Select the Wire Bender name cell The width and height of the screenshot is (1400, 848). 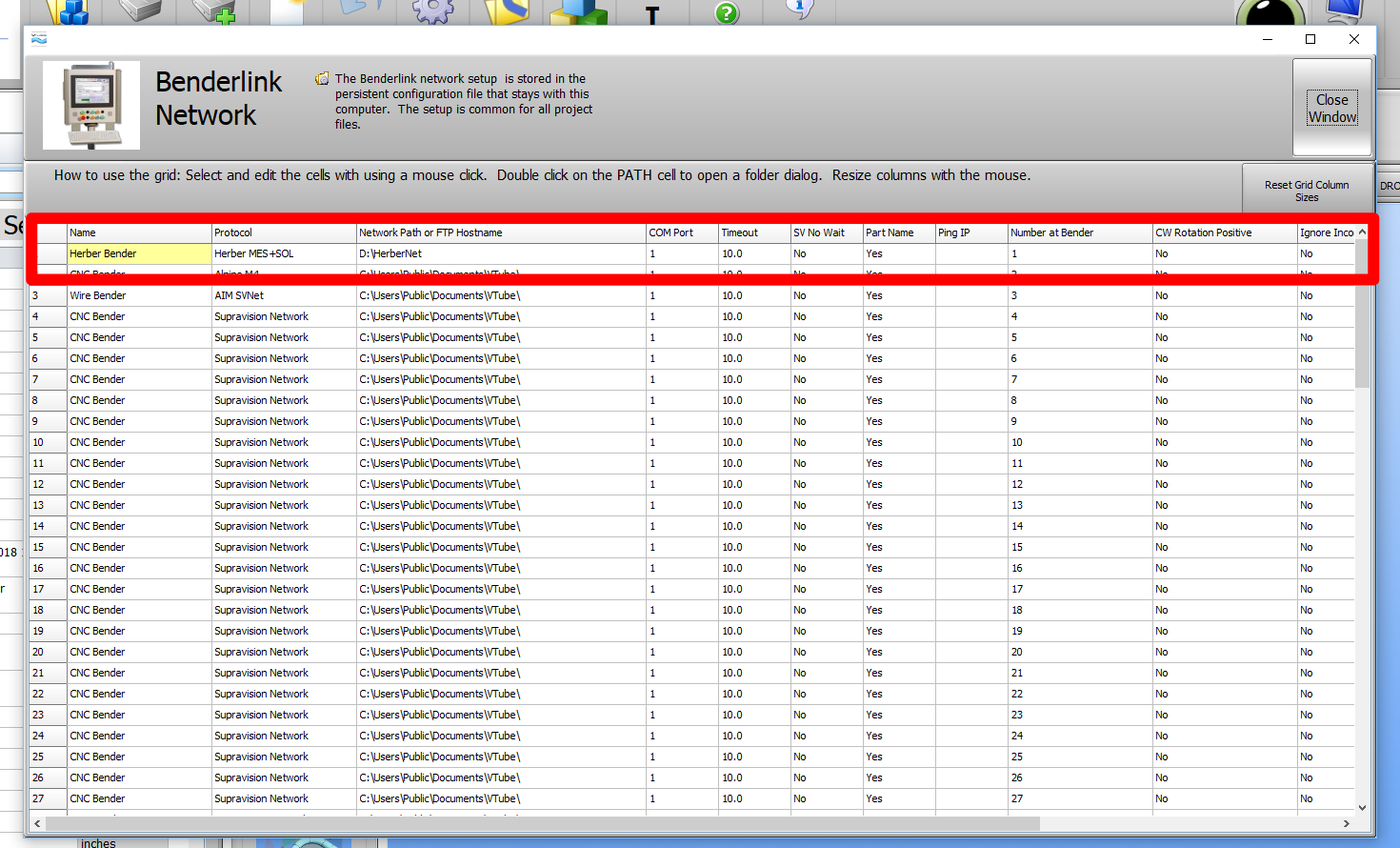(x=139, y=296)
